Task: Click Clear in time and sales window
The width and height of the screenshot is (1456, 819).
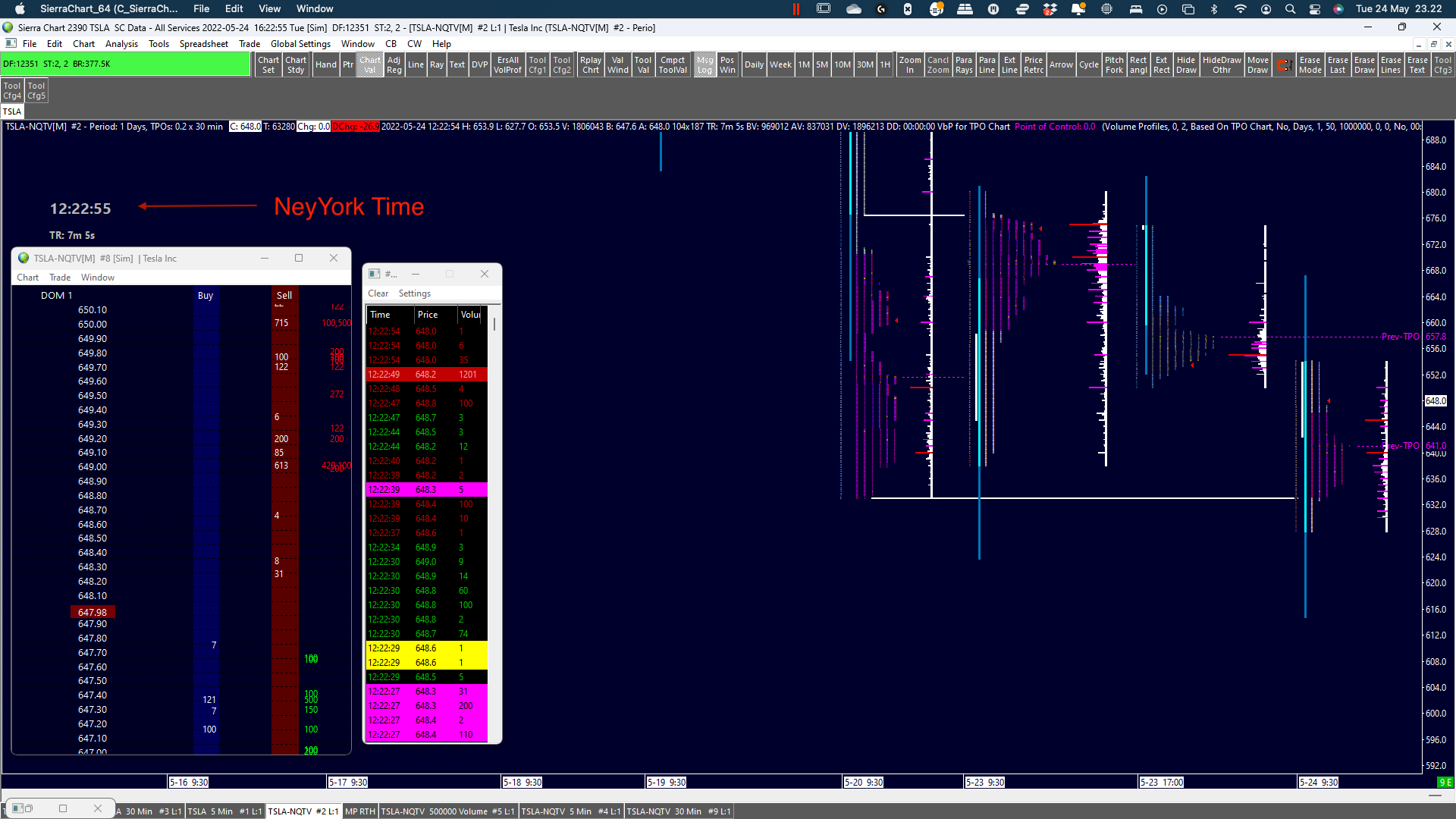Action: (x=378, y=293)
